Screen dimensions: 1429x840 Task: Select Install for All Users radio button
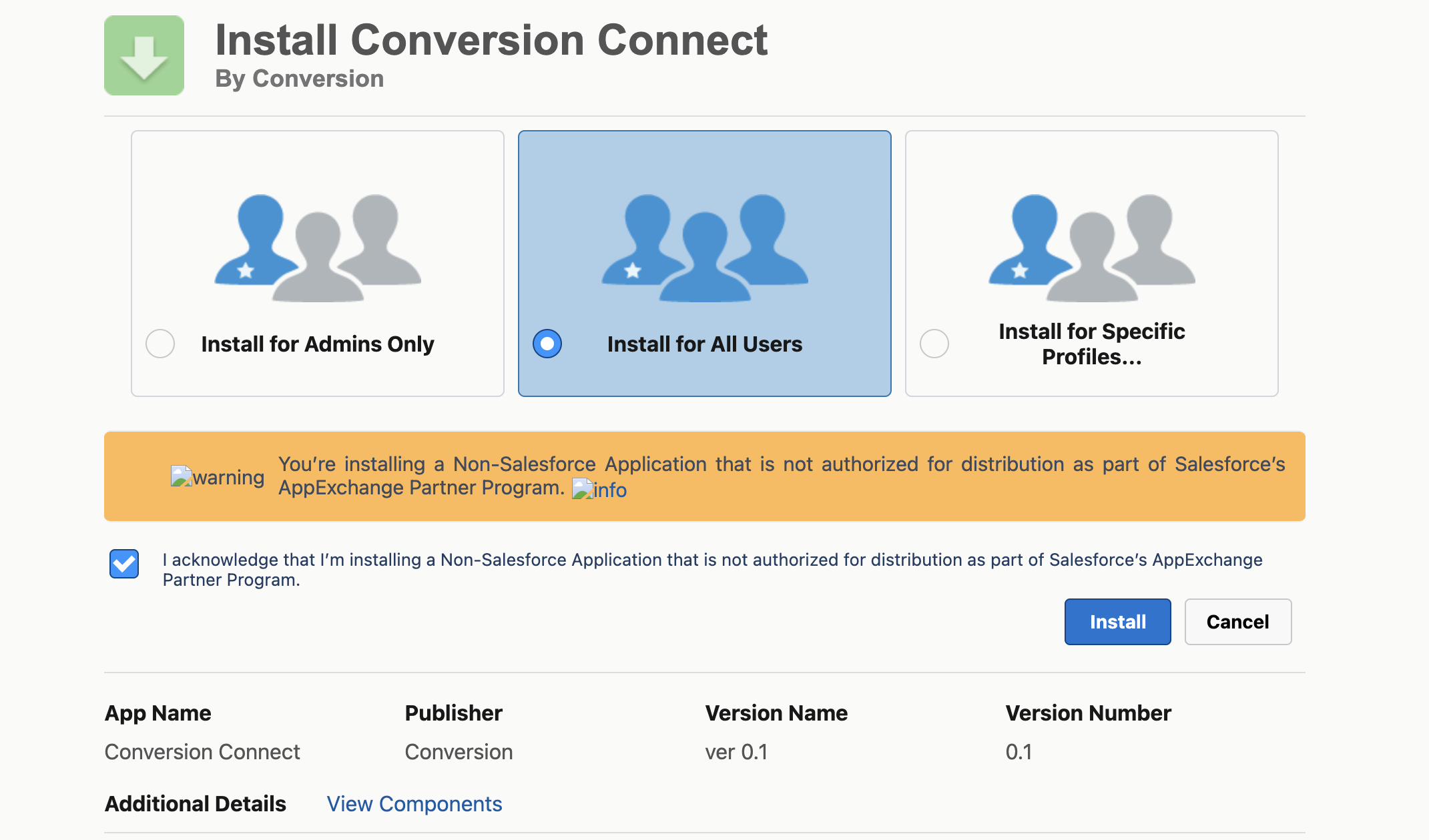click(547, 344)
